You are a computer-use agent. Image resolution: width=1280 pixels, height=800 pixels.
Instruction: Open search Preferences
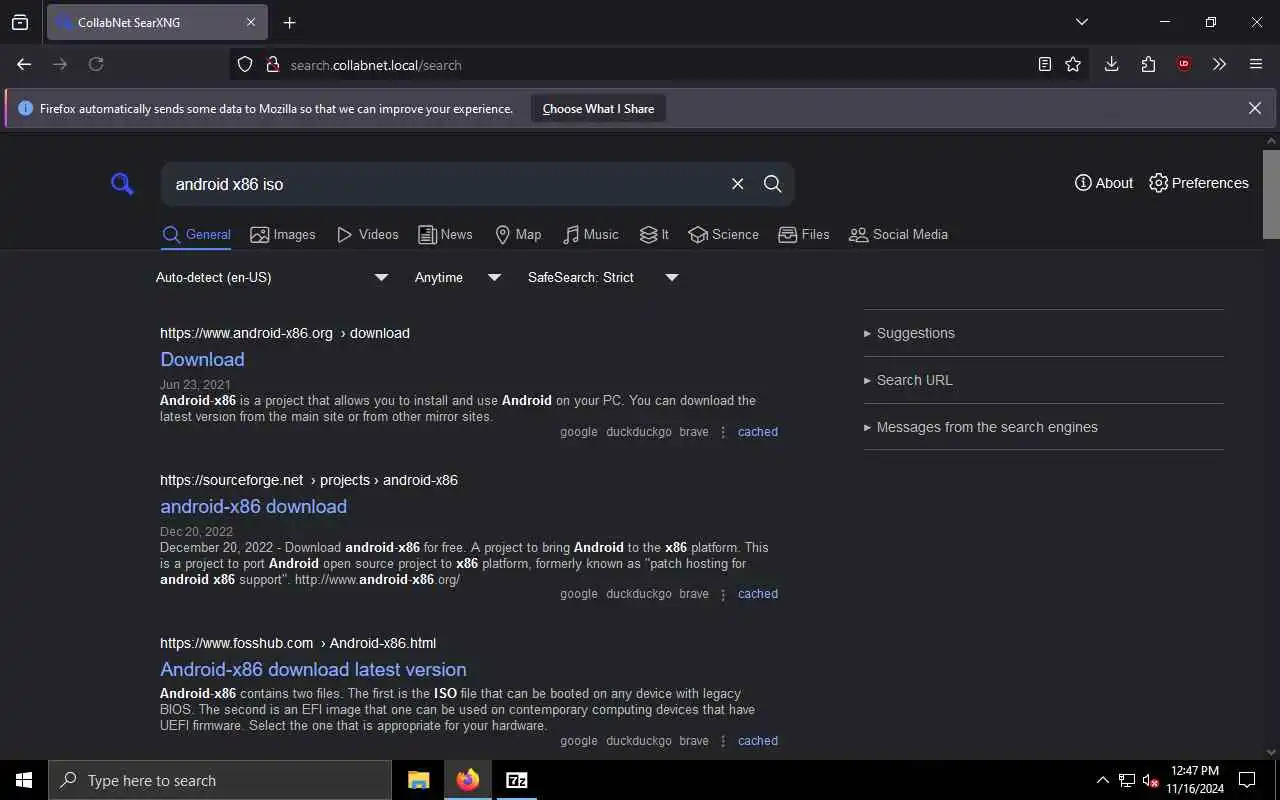click(x=1199, y=183)
